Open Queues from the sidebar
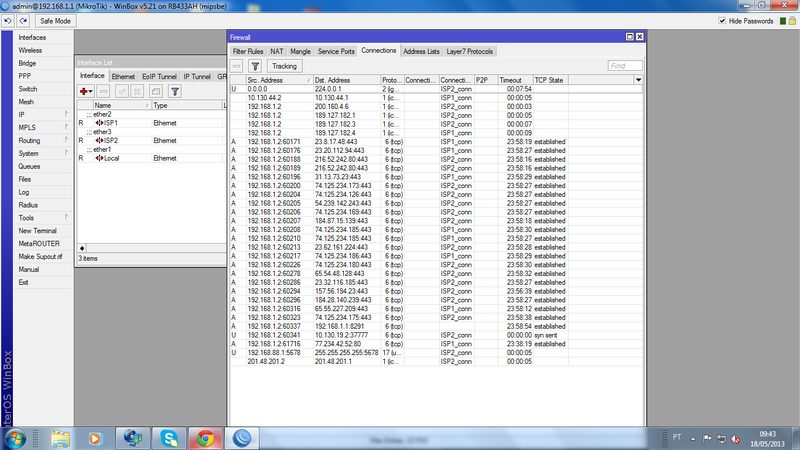Screen dimensions: 800x450 [29, 166]
